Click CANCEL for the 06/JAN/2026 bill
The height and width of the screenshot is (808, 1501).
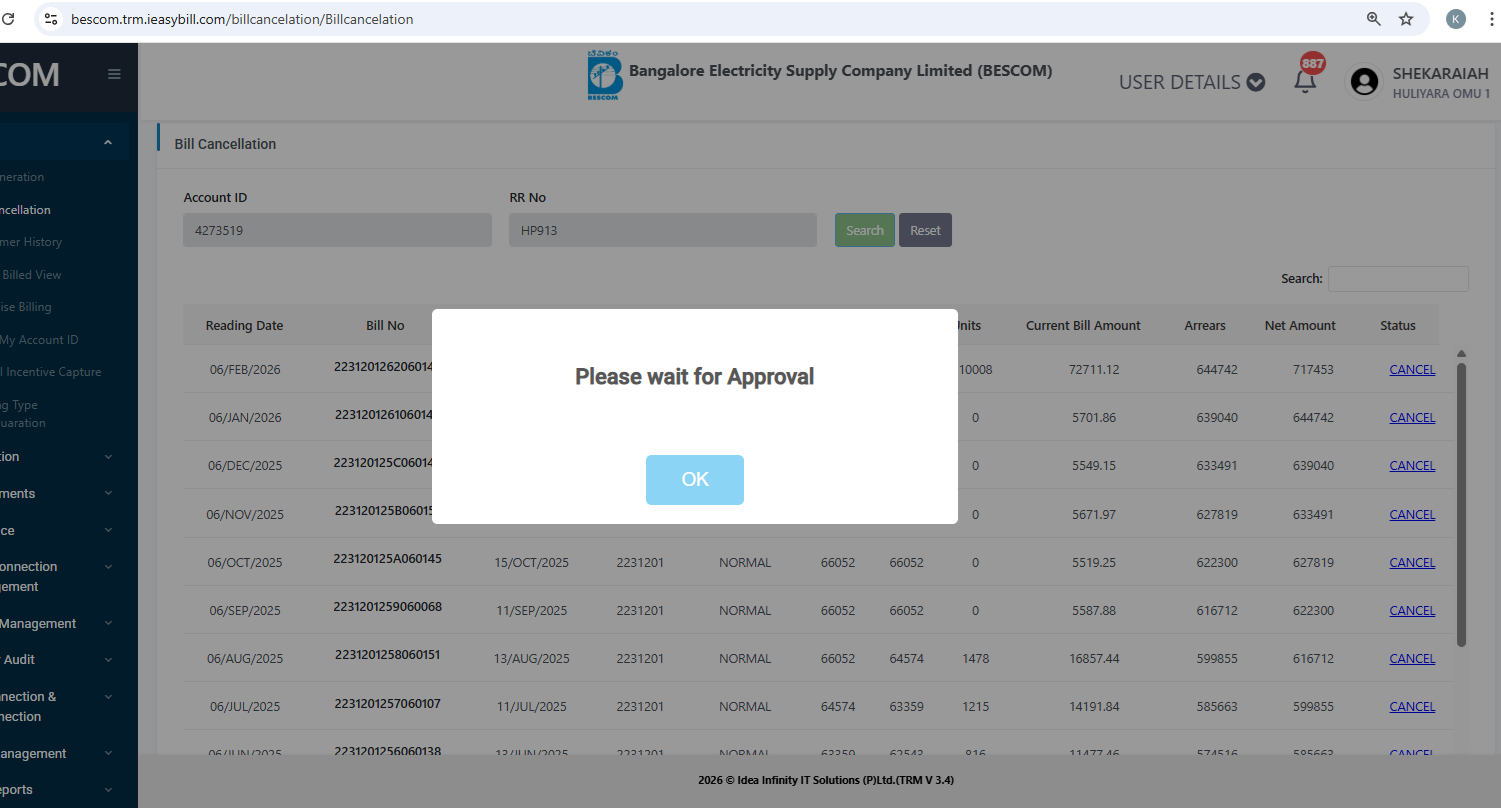(1412, 417)
